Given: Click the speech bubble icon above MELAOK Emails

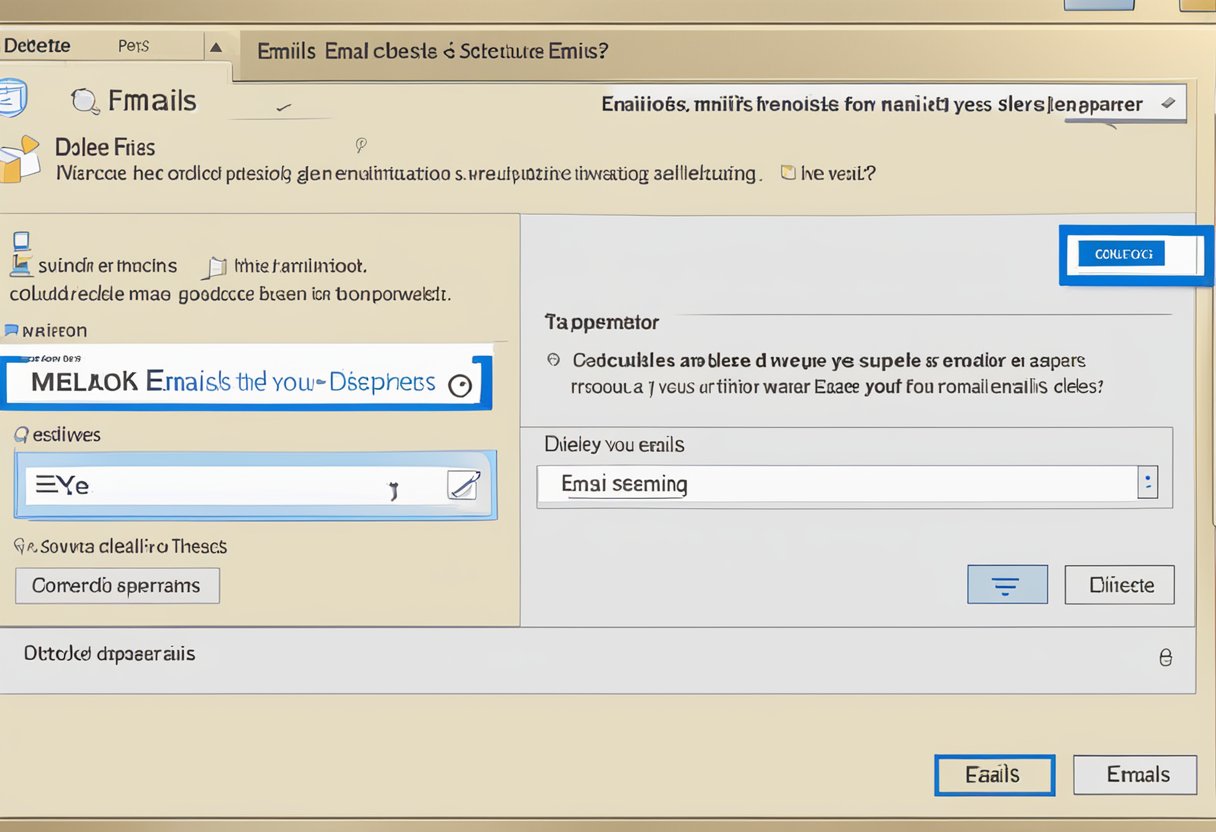Looking at the screenshot, I should [10, 329].
